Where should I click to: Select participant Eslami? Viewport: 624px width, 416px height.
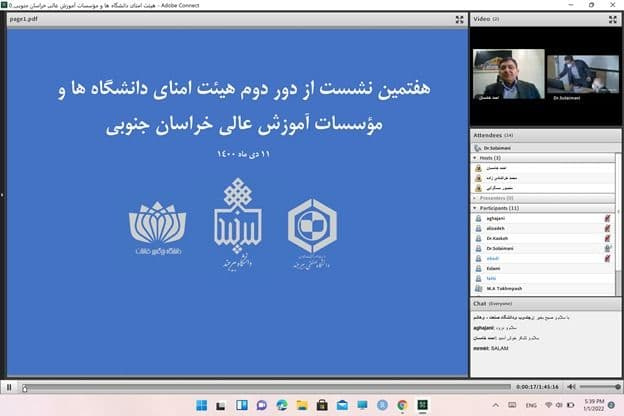pos(543,268)
